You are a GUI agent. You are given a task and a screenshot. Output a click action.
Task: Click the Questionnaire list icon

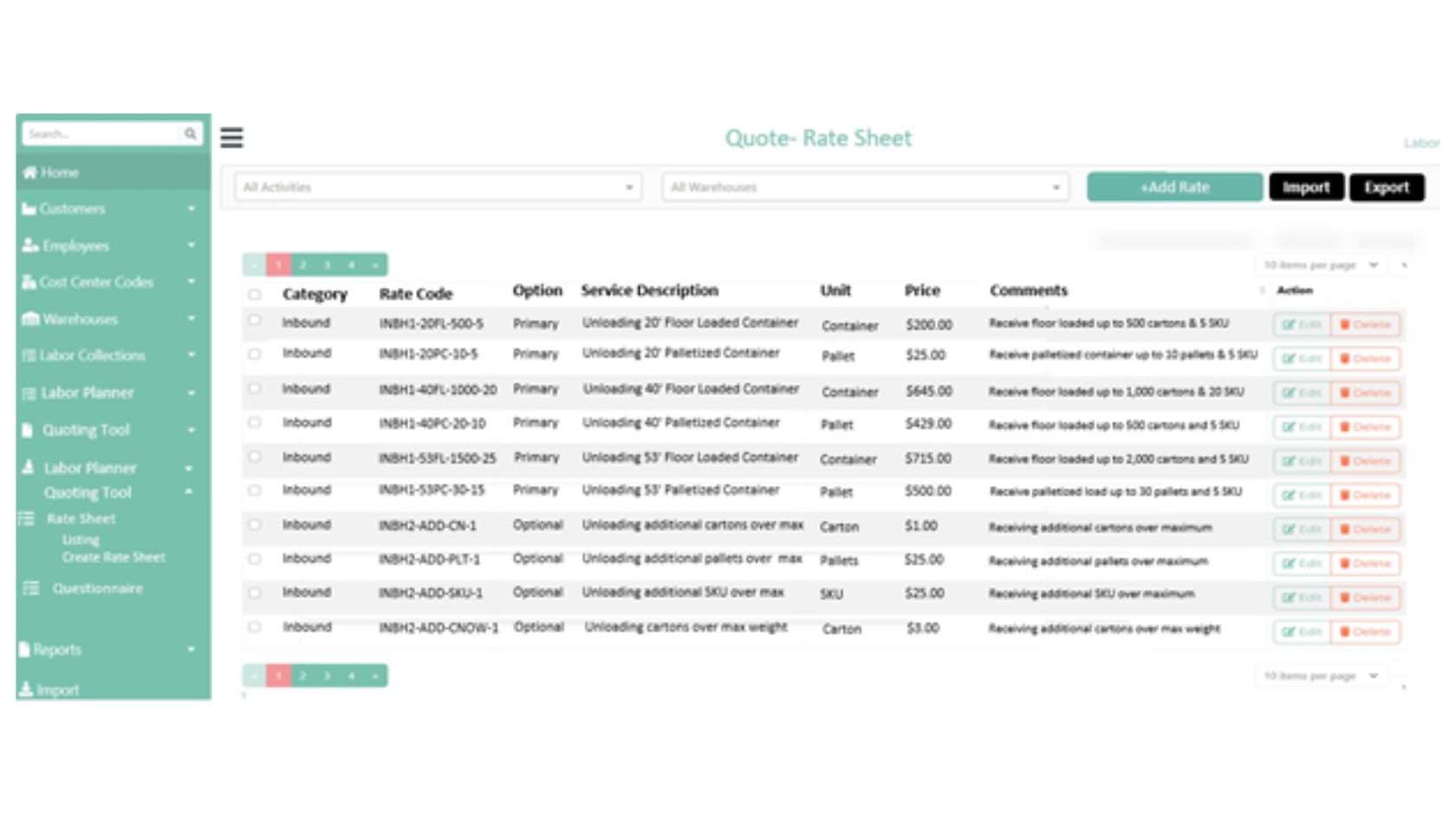click(30, 588)
